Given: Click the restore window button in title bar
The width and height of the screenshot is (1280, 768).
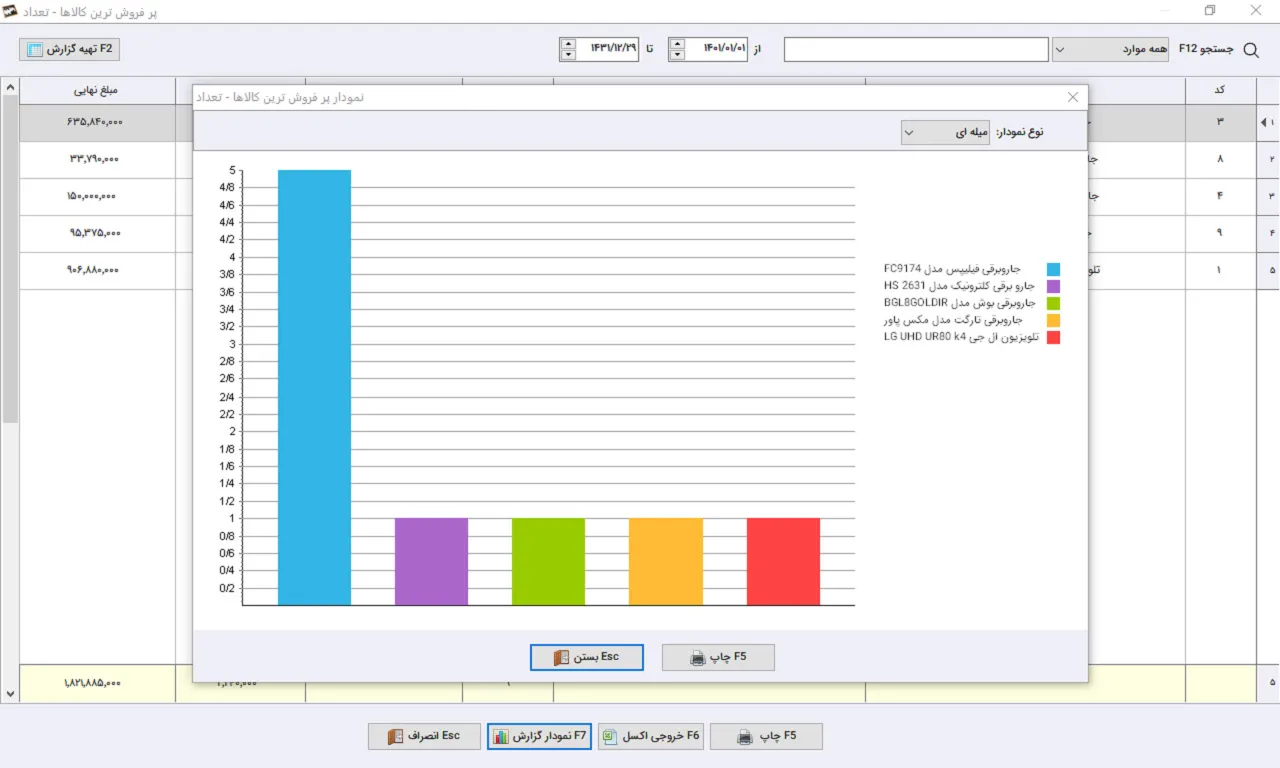Looking at the screenshot, I should (x=1210, y=11).
